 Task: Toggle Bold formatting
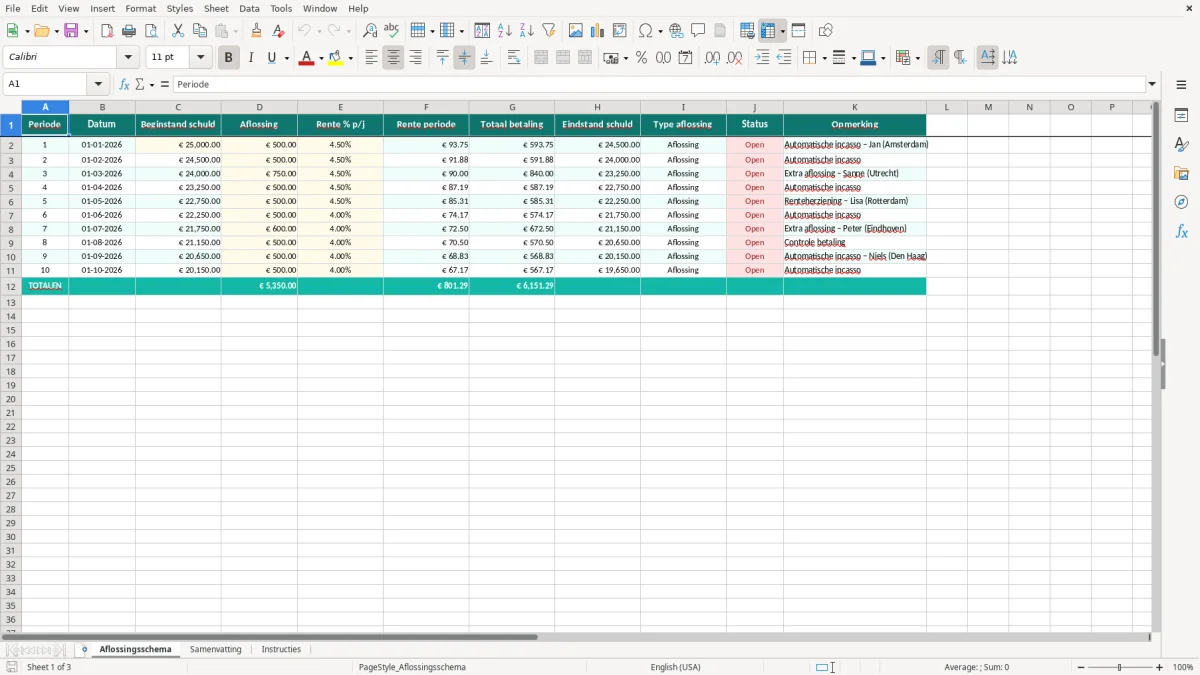point(228,58)
